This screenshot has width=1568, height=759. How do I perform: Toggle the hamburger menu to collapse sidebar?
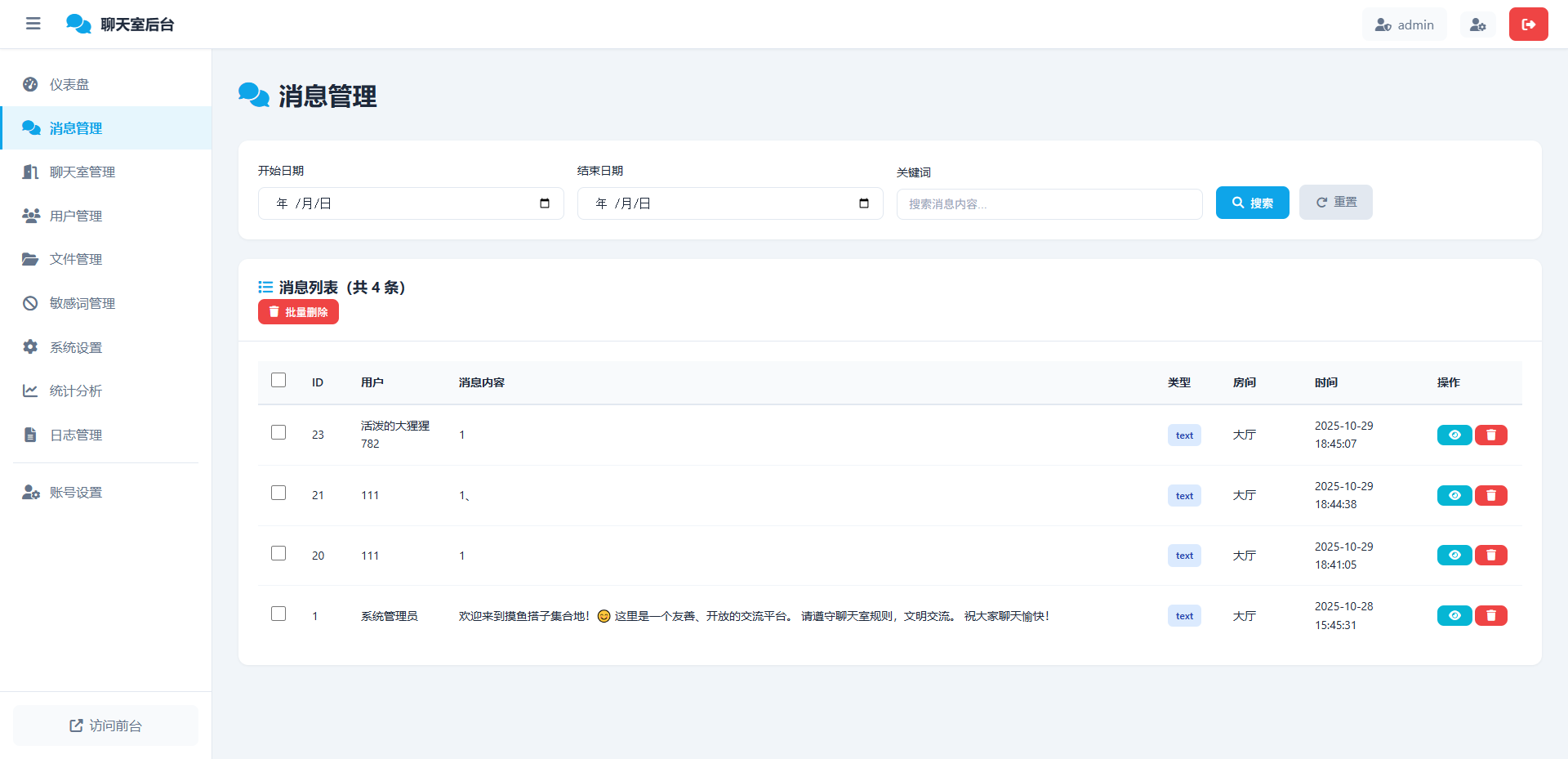click(x=33, y=24)
